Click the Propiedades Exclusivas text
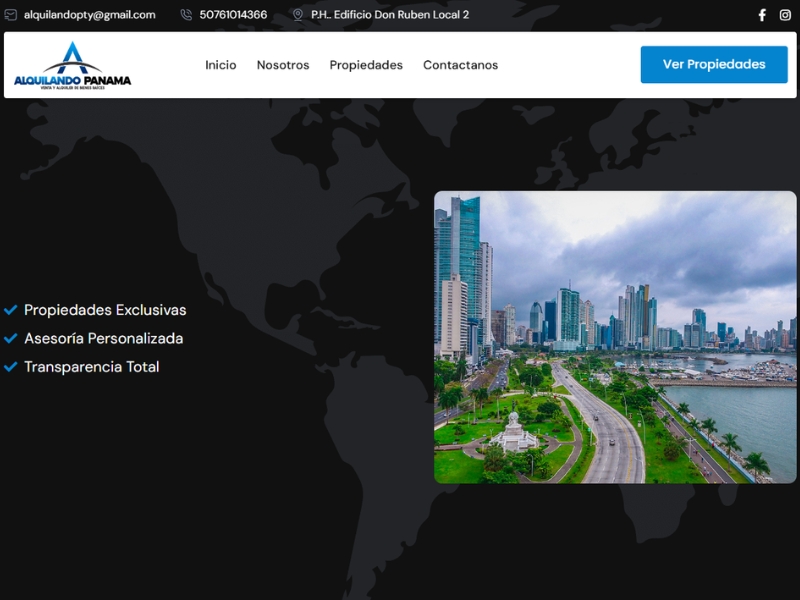800x600 pixels. coord(106,310)
